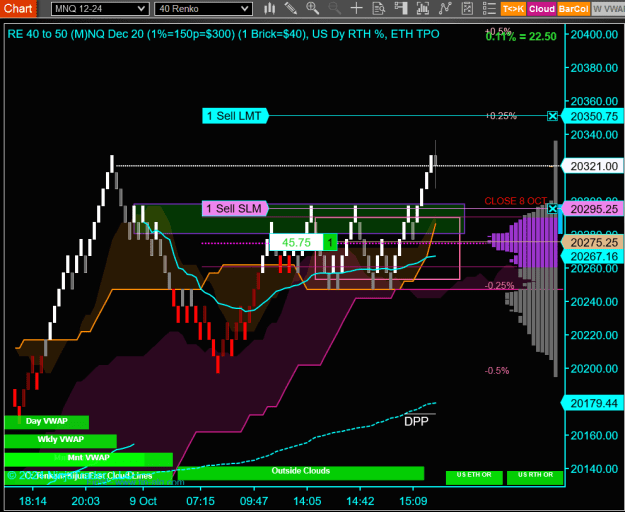Click the 14:42 time axis label
The width and height of the screenshot is (625, 512).
[361, 501]
